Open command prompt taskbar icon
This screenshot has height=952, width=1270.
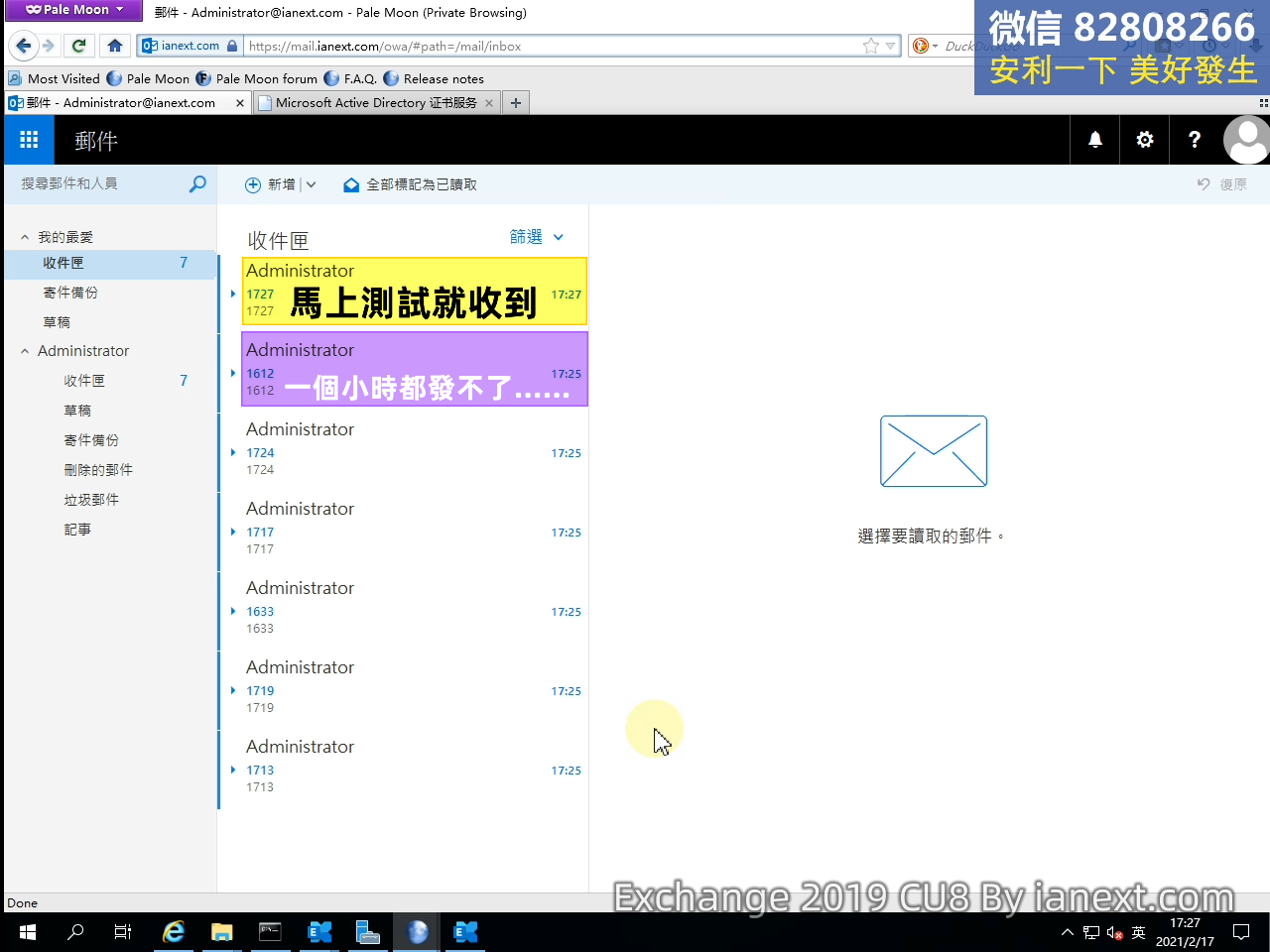270,932
